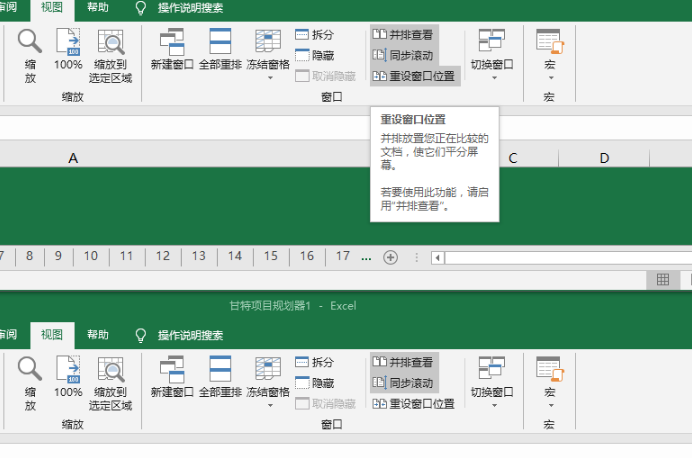The height and width of the screenshot is (458, 692).
Task: Click 操作说明搜索 search box in upper window
Action: 190,8
